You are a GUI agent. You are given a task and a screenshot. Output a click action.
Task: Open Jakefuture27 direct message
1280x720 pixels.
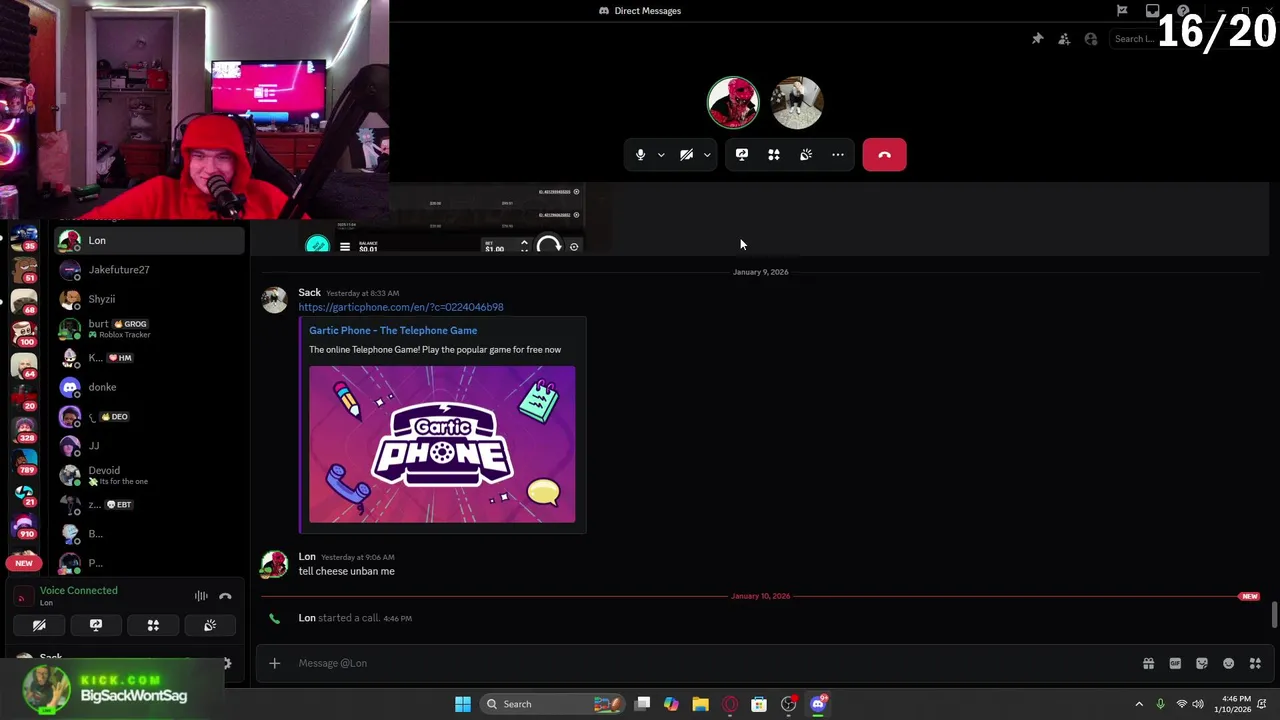[149, 270]
